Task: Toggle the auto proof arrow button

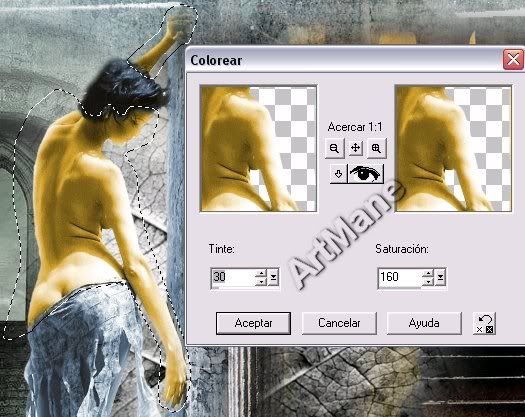Action: [339, 173]
